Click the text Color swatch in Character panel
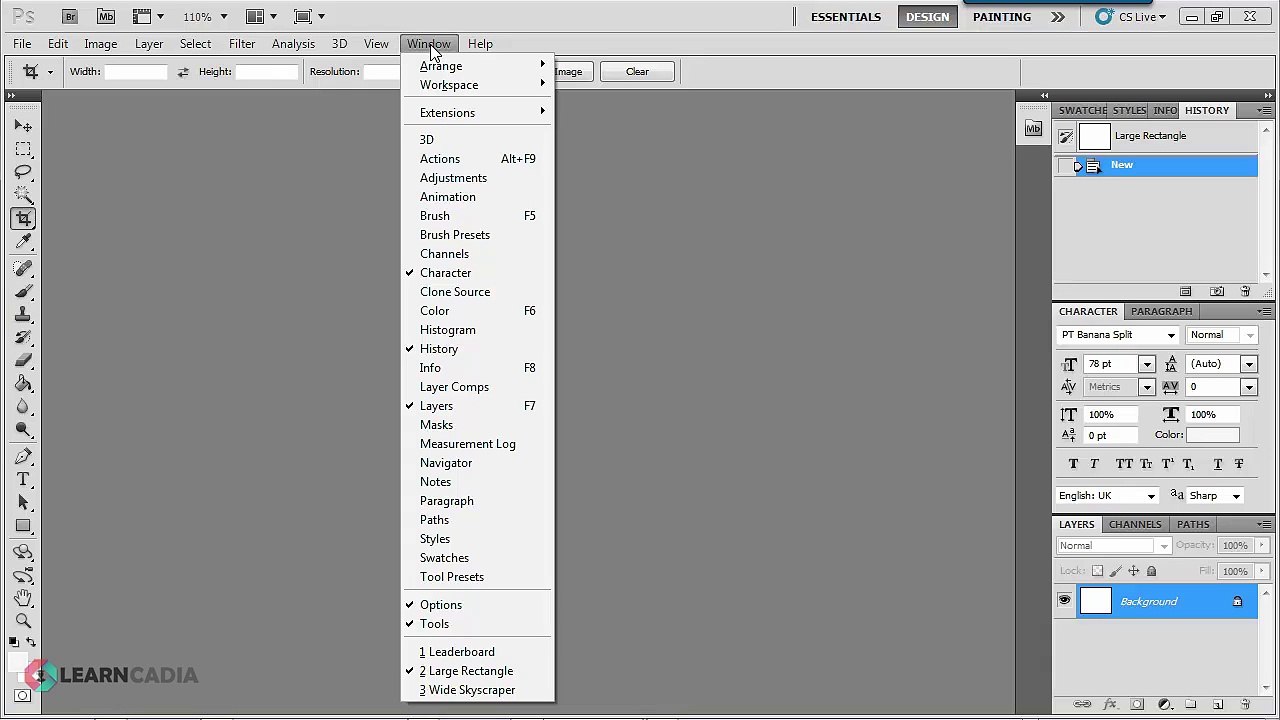The height and width of the screenshot is (720, 1280). point(1213,435)
